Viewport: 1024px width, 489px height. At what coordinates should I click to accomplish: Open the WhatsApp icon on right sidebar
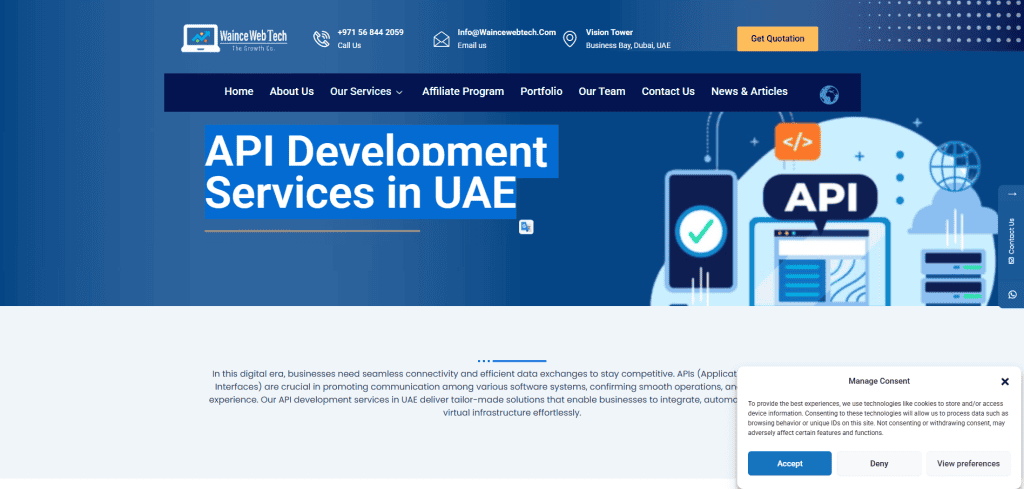click(x=1012, y=294)
